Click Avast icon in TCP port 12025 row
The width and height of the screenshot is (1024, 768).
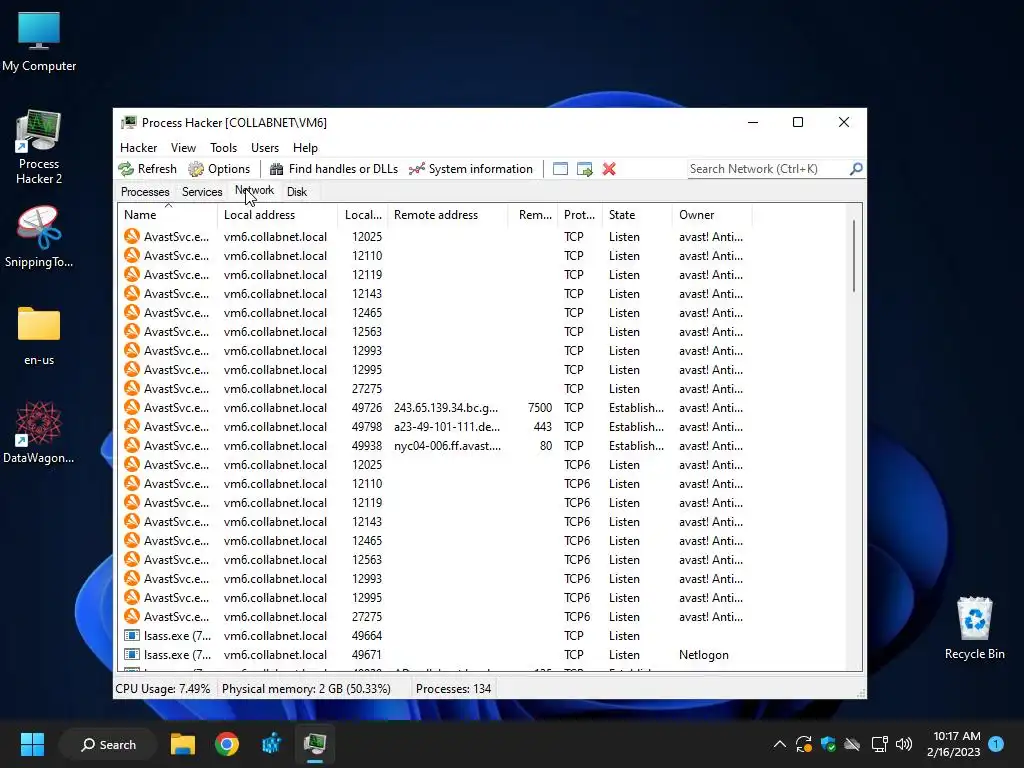pyautogui.click(x=132, y=236)
